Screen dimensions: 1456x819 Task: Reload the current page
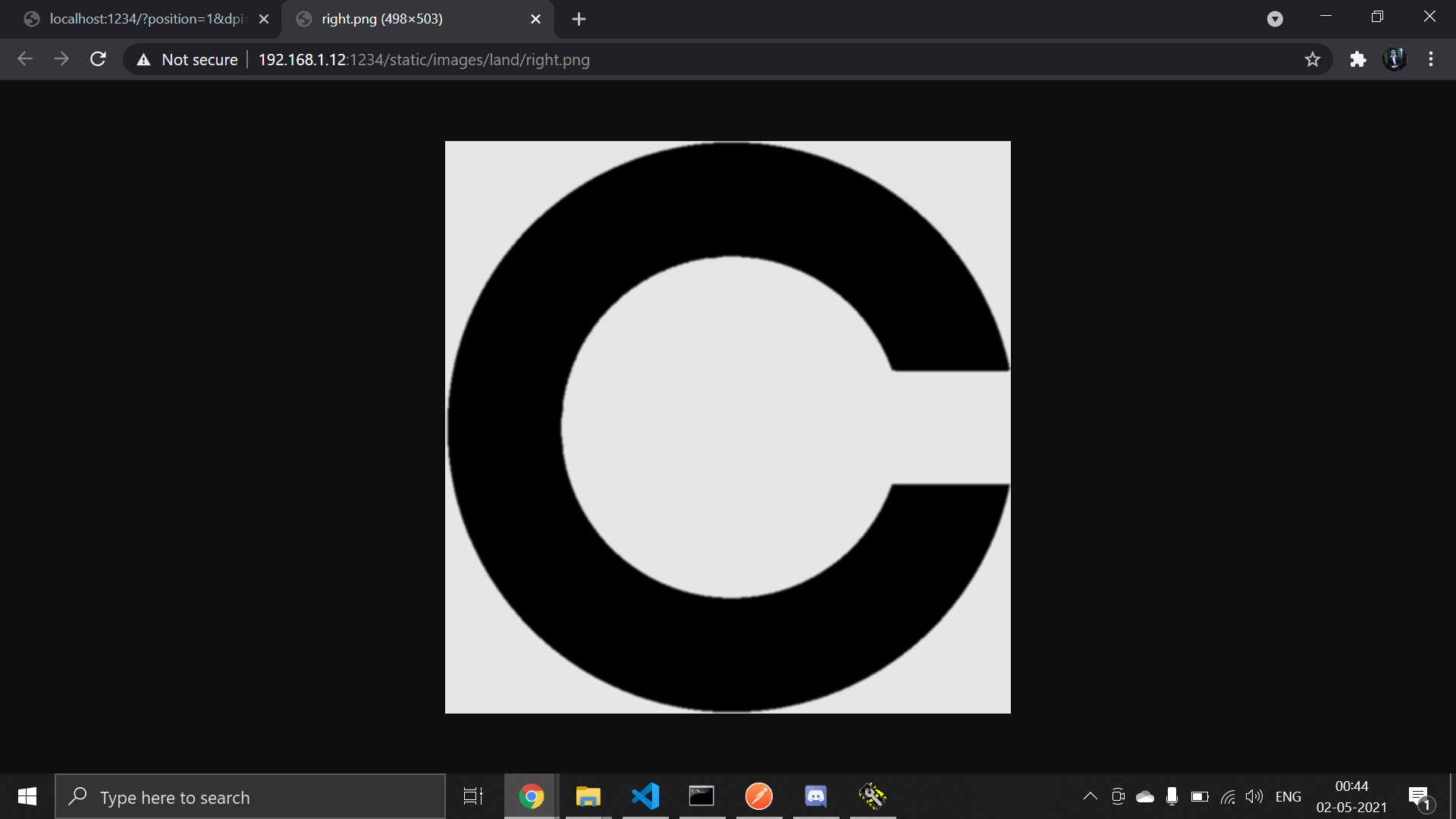[x=98, y=59]
